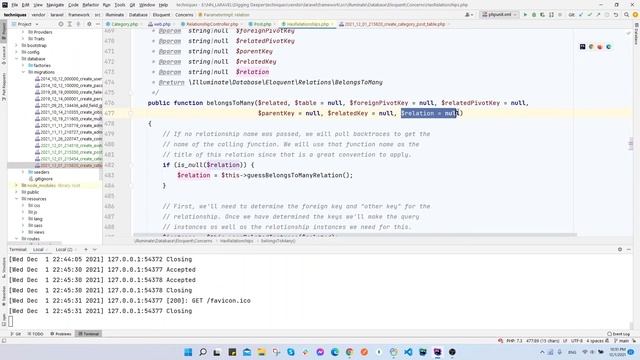Expand the seeders folder
The width and height of the screenshot is (640, 360).
(24, 172)
